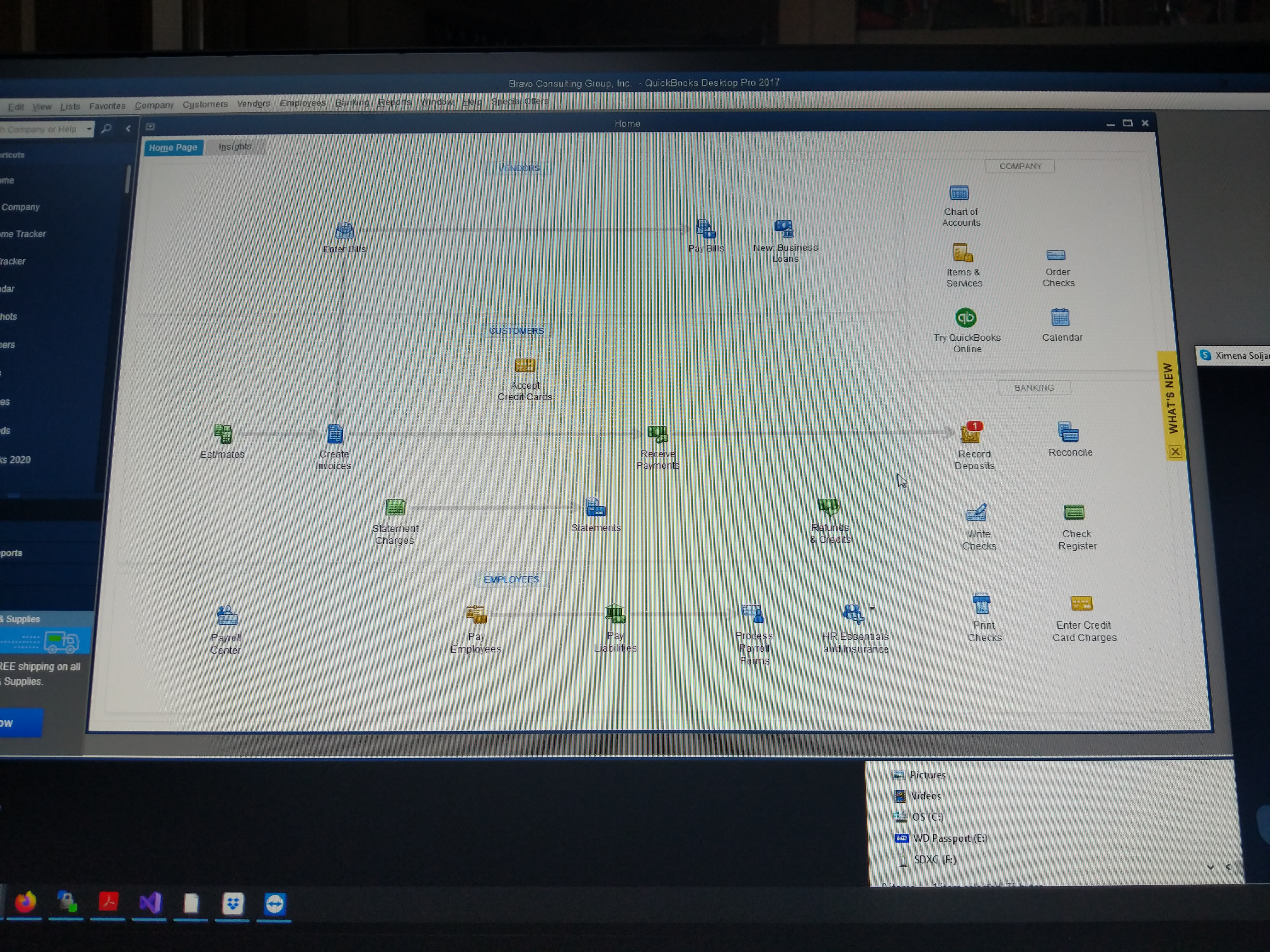Open the Banking menu
The width and height of the screenshot is (1270, 952).
point(352,103)
